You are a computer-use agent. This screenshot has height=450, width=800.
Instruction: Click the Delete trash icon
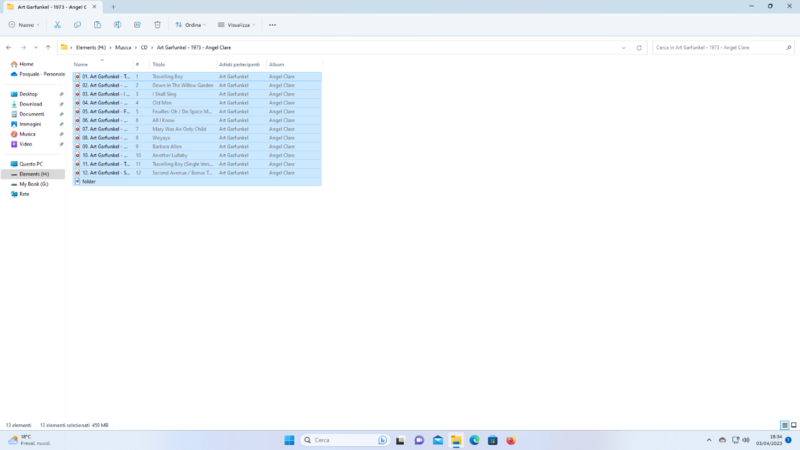point(157,24)
